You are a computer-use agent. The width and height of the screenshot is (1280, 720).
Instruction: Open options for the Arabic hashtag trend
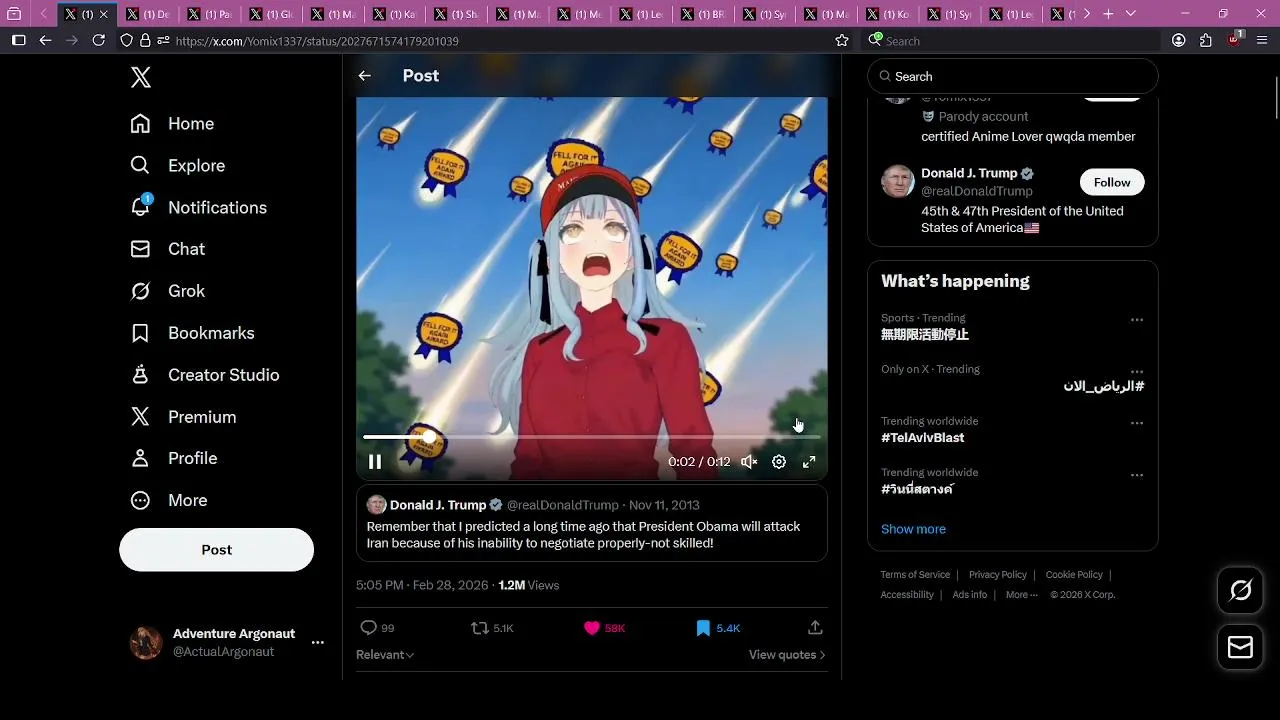1137,372
